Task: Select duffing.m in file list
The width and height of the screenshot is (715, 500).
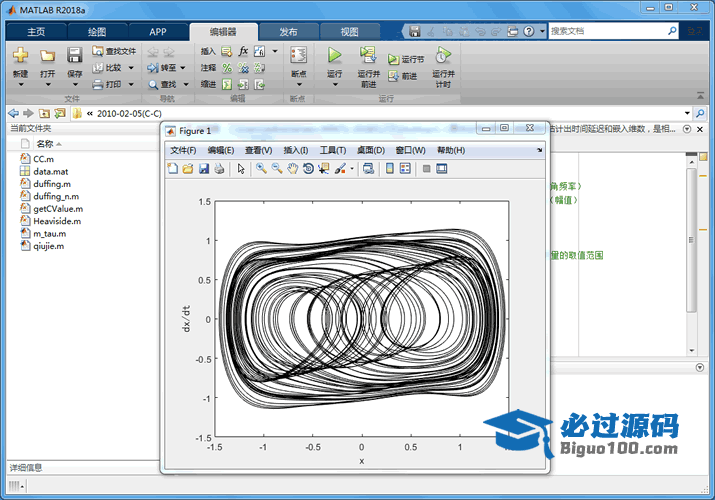Action: (52, 184)
